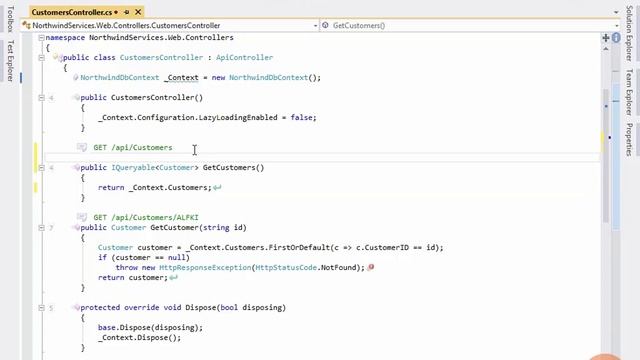
Task: Open the Toolbox side panel
Action: 10,19
